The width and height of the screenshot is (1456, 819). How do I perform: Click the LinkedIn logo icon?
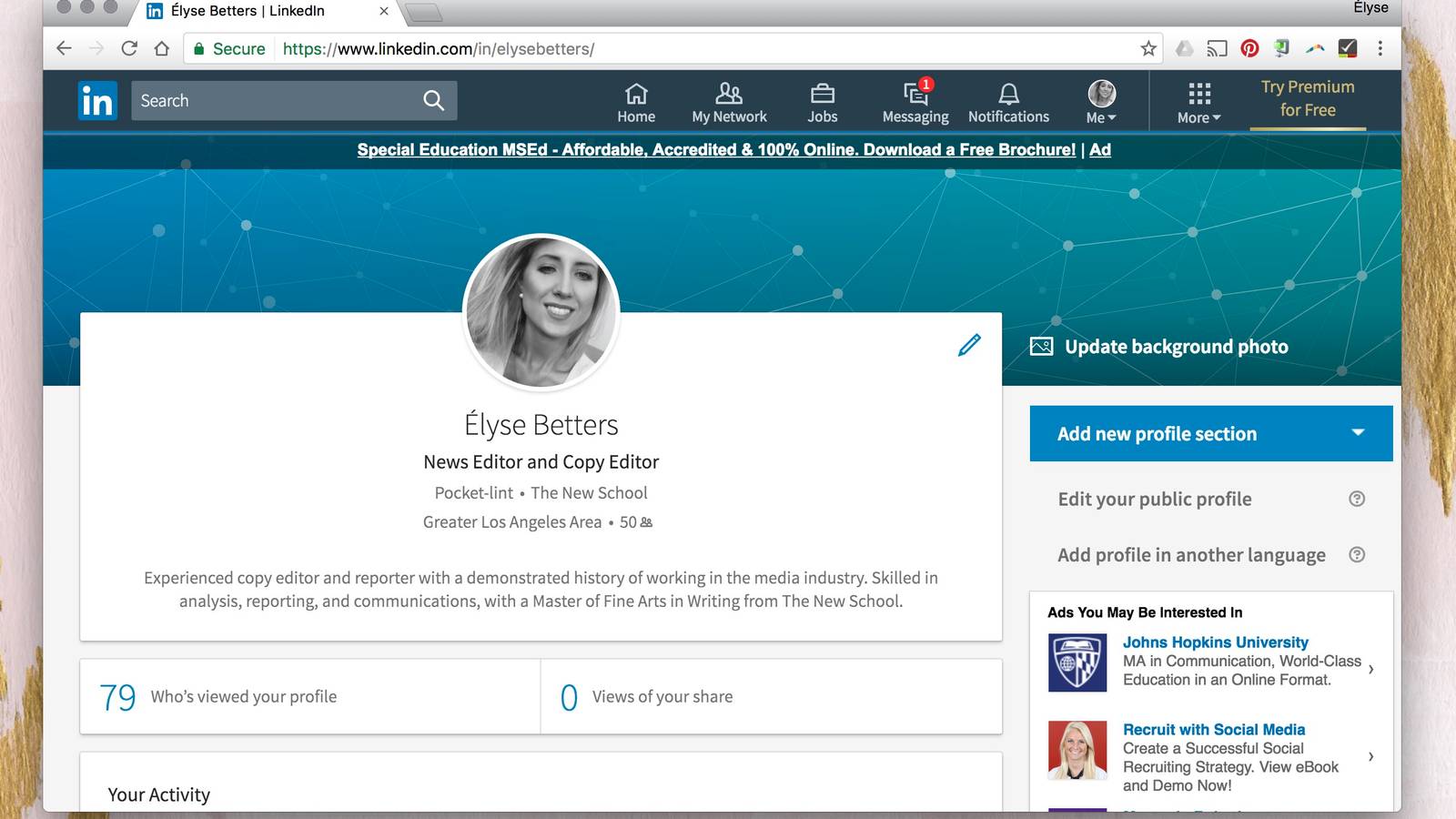tap(97, 100)
